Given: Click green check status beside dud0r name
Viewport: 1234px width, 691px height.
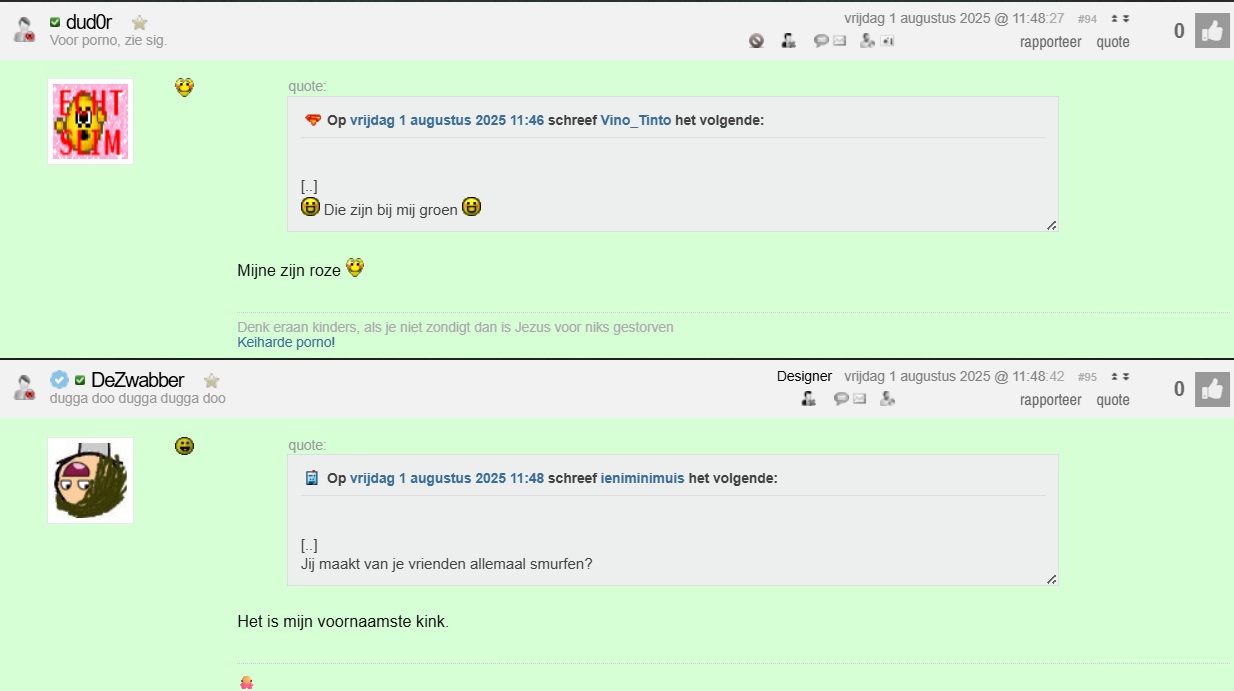Looking at the screenshot, I should 55,22.
